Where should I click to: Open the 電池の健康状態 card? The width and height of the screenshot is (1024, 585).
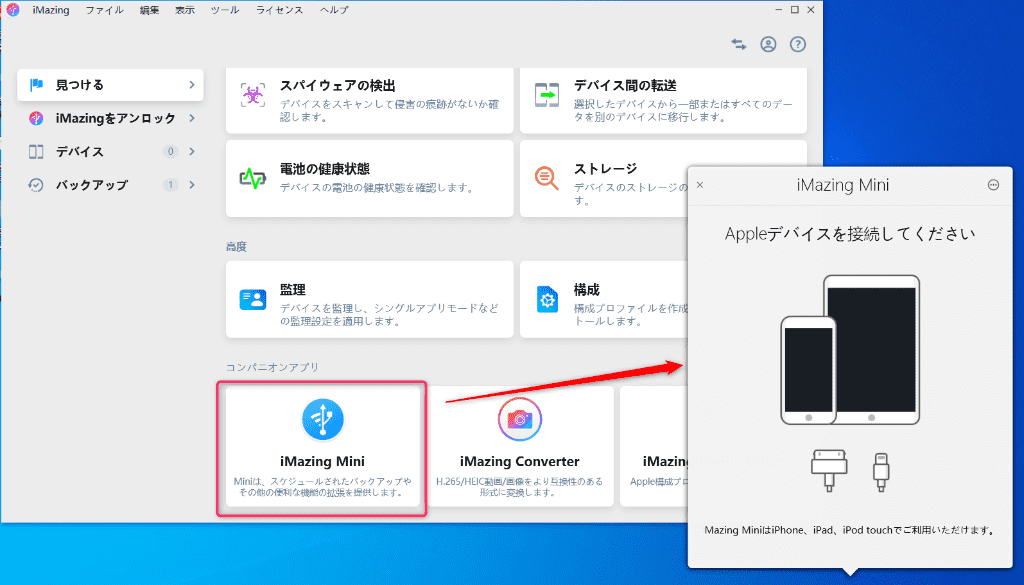[370, 178]
